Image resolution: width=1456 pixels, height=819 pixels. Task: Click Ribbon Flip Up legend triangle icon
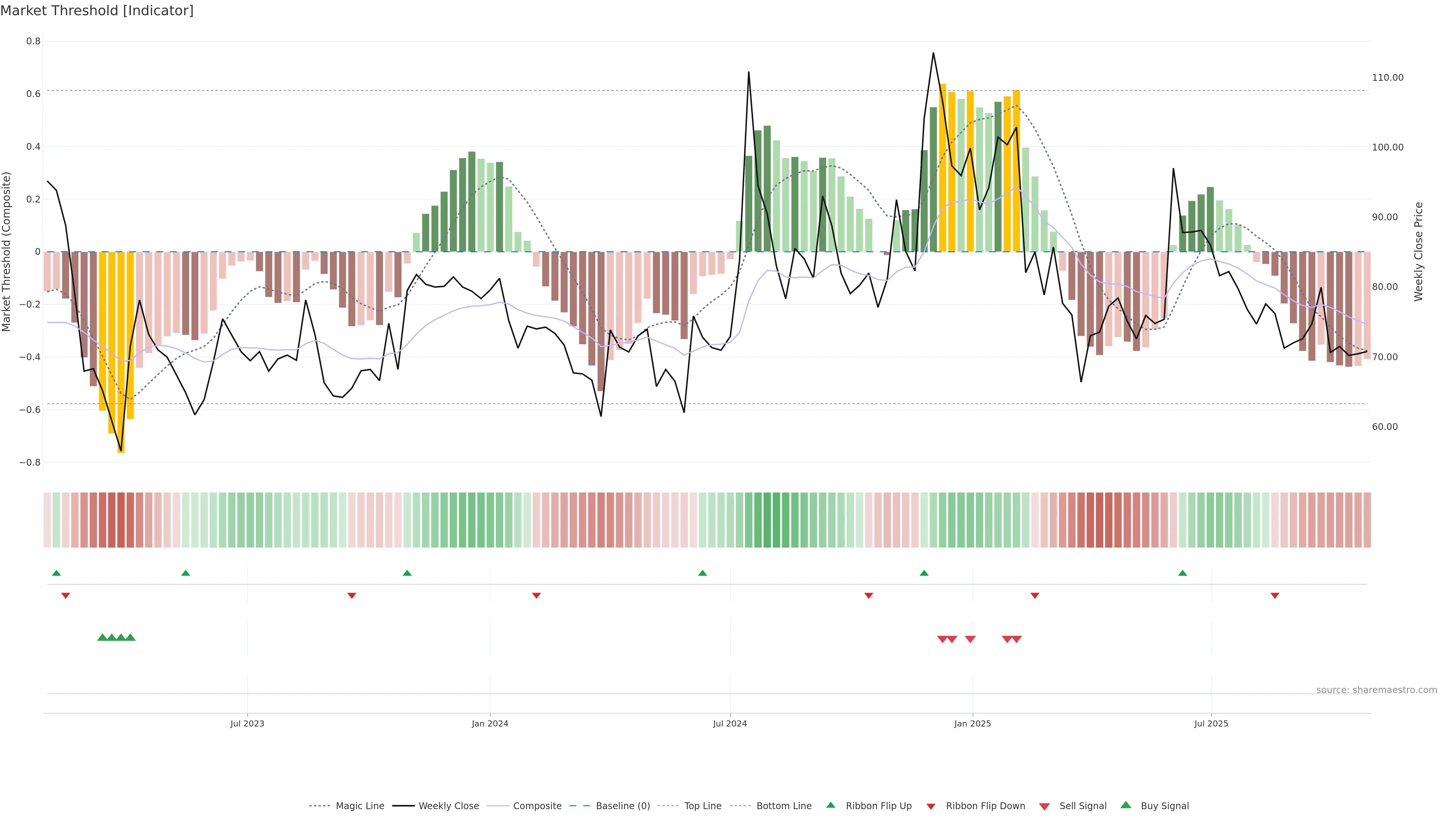point(830,805)
